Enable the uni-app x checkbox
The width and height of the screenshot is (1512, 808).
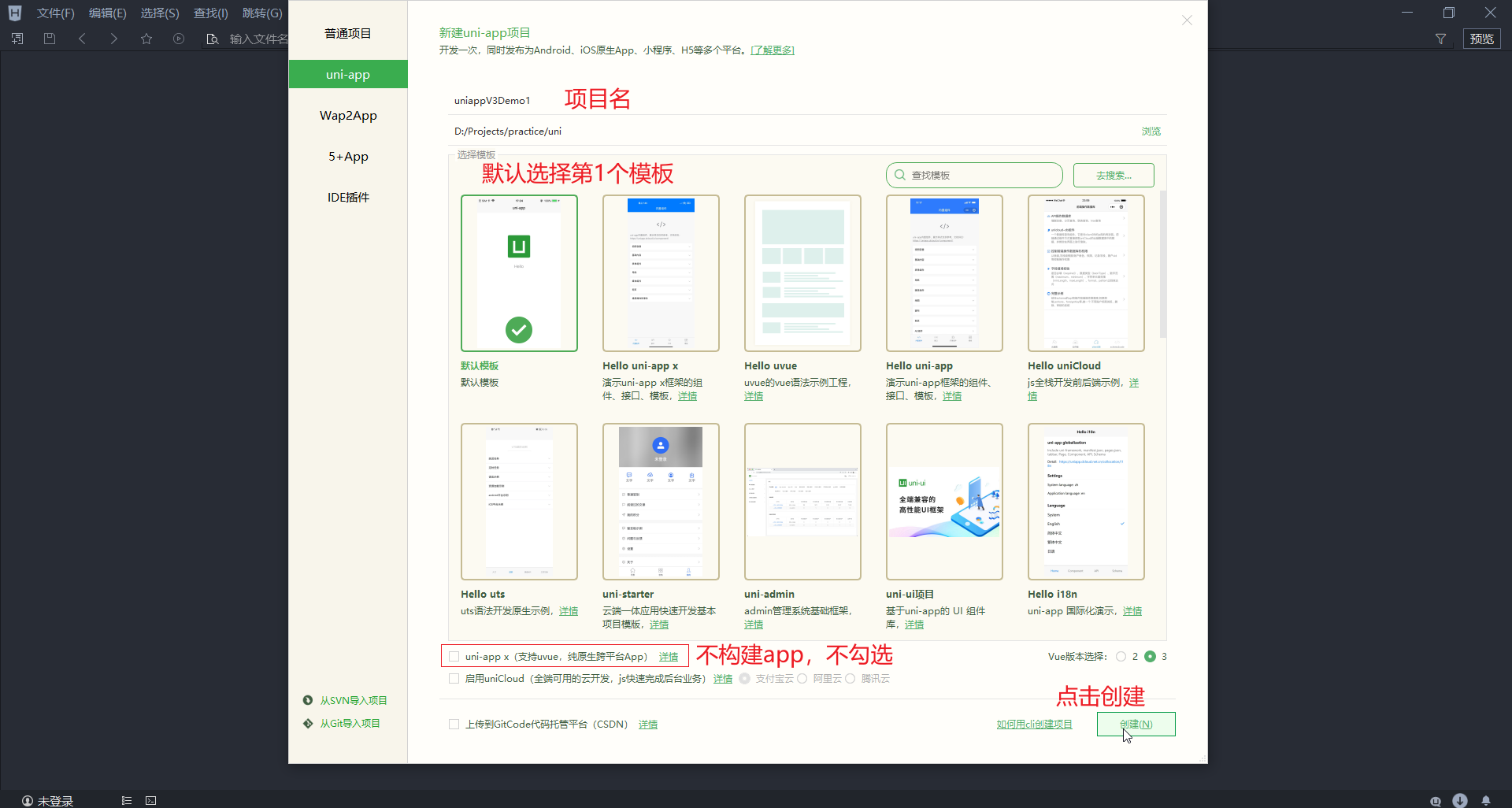click(x=454, y=656)
